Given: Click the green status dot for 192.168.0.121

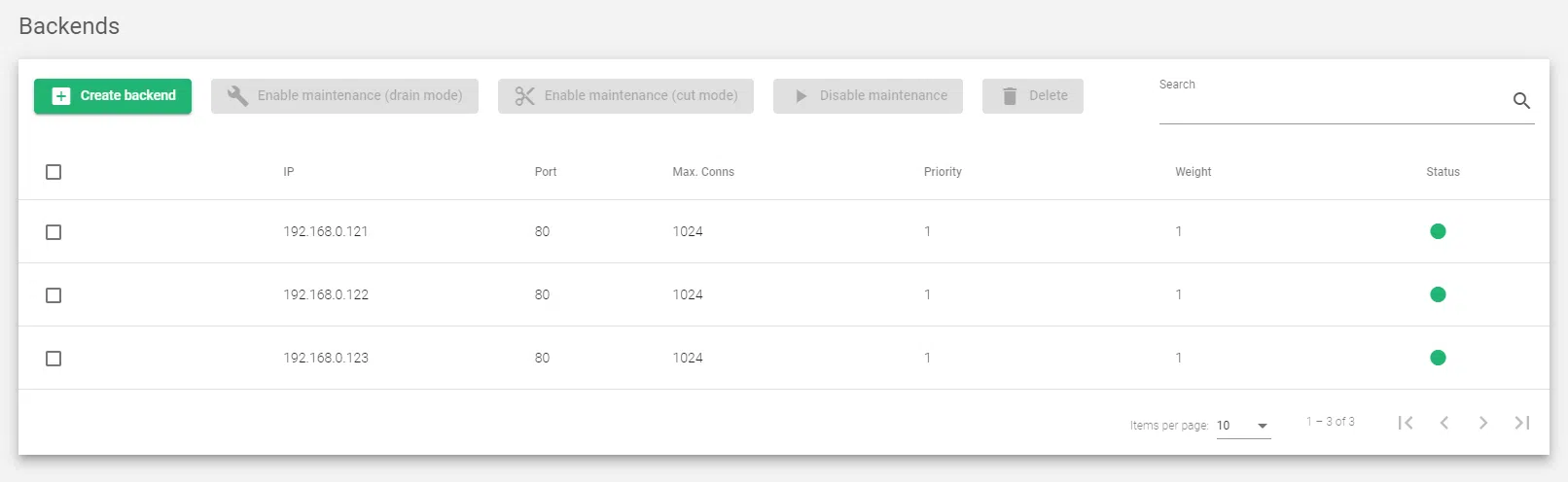Looking at the screenshot, I should coord(1438,231).
